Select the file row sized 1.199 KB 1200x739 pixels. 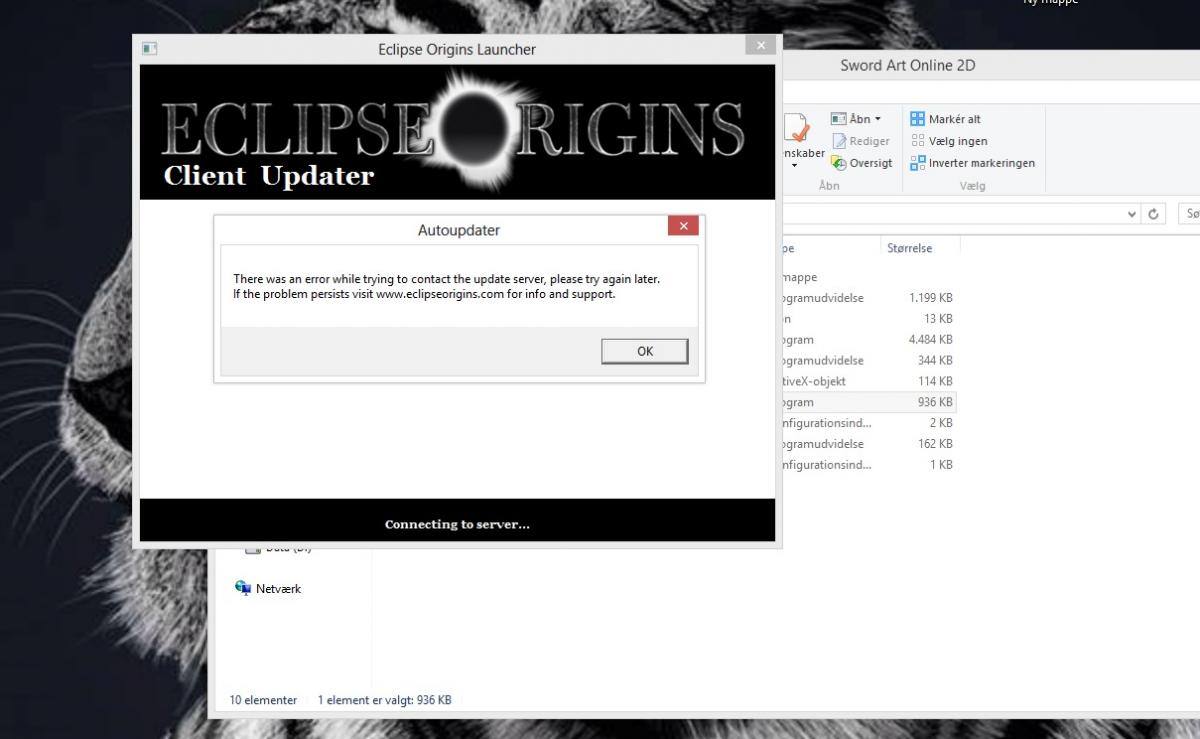[x=868, y=298]
